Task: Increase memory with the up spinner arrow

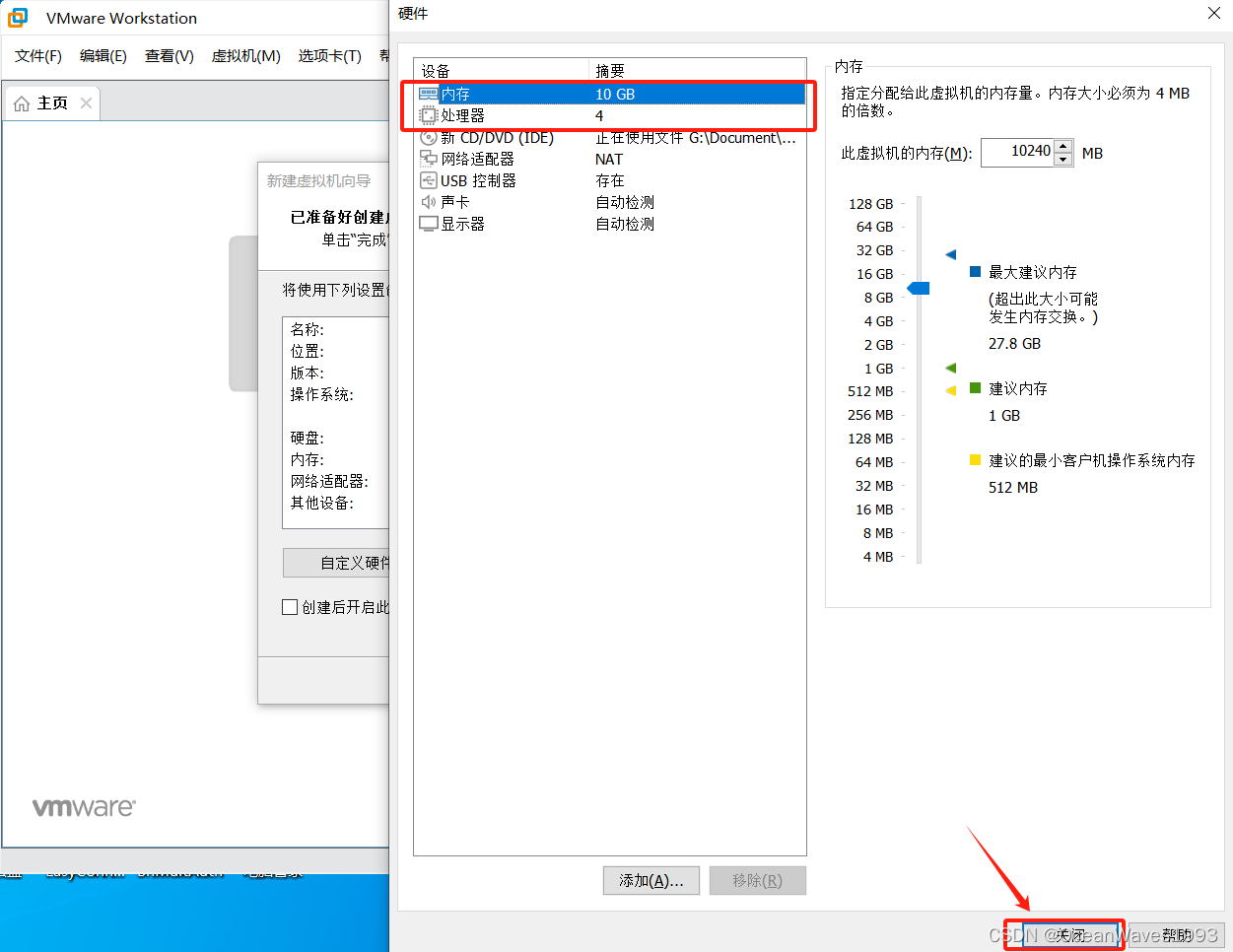Action: click(x=1062, y=146)
